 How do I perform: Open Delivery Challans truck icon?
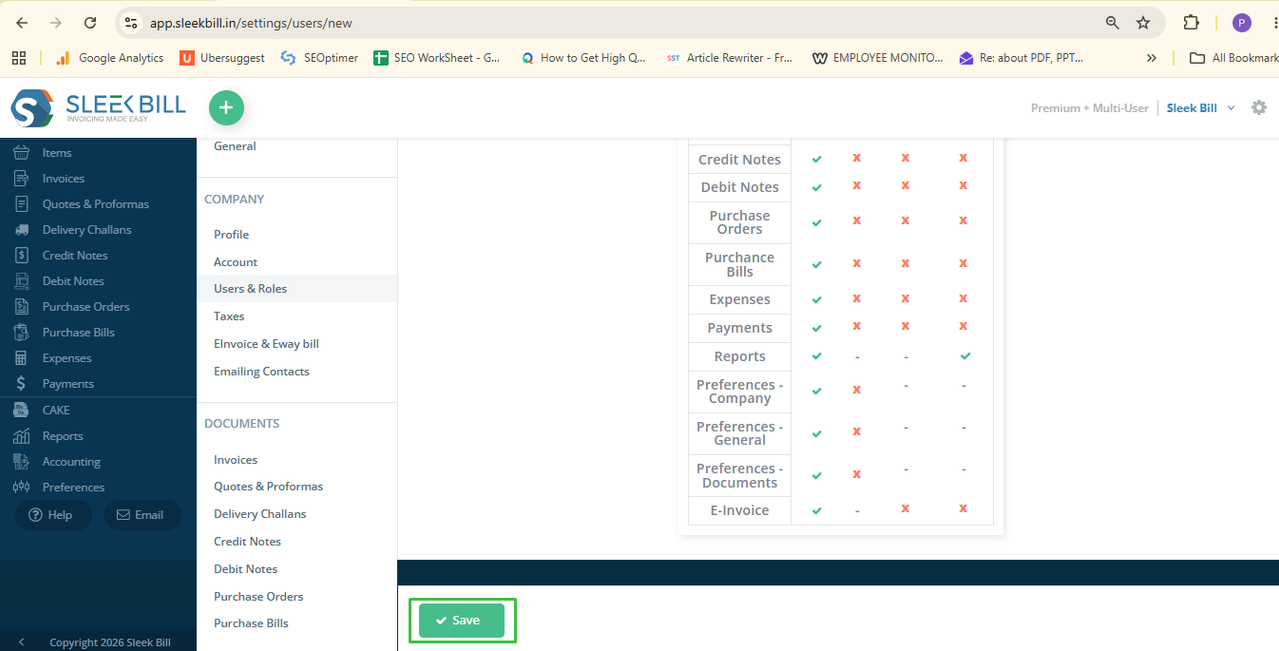click(21, 229)
